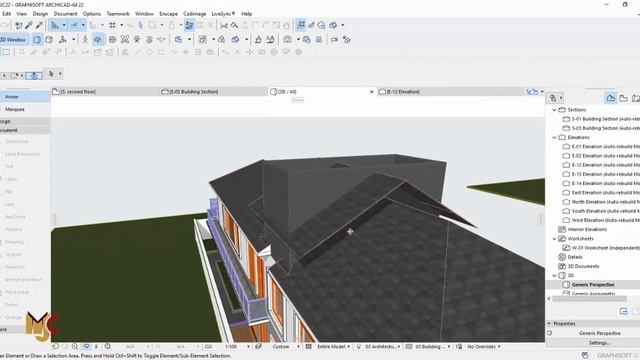Image resolution: width=640 pixels, height=360 pixels.
Task: Toggle the highlighted orbit icon
Action: point(98,40)
